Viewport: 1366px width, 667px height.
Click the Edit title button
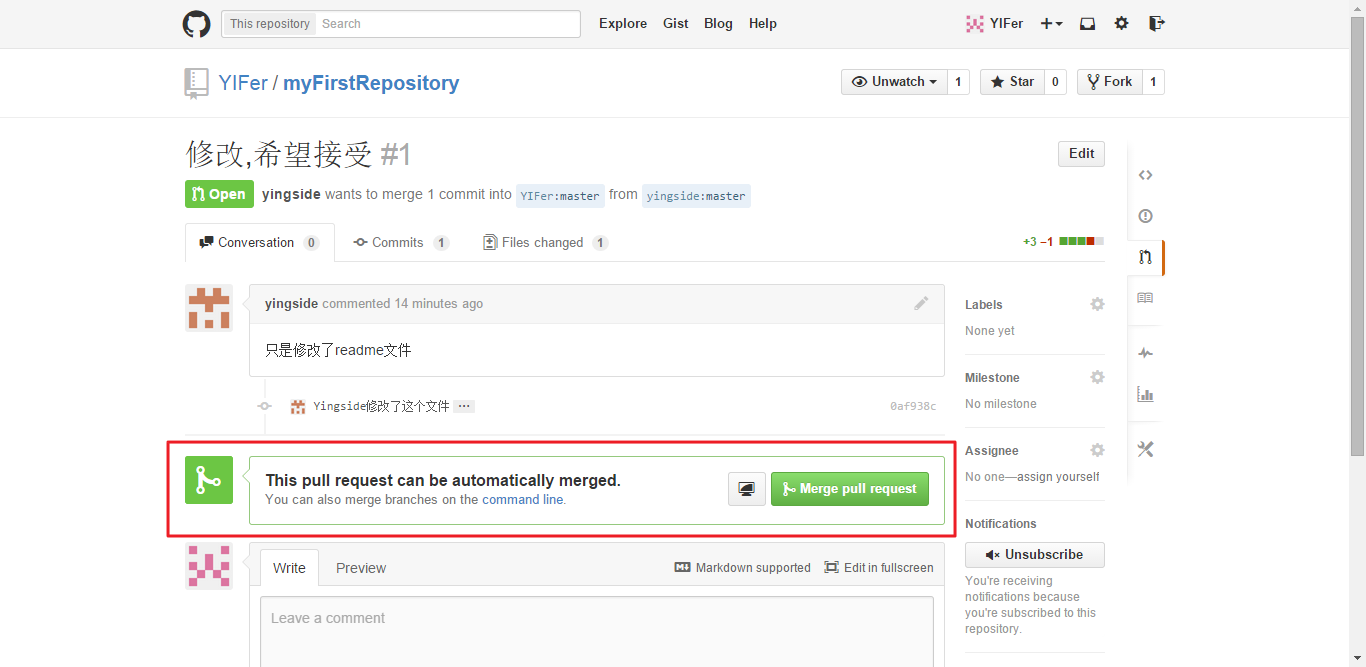[x=1081, y=154]
